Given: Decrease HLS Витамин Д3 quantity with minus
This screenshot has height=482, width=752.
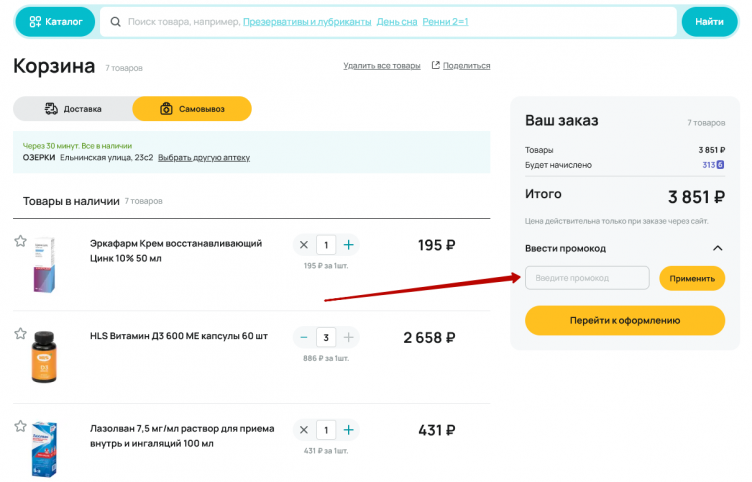Looking at the screenshot, I should tap(304, 337).
